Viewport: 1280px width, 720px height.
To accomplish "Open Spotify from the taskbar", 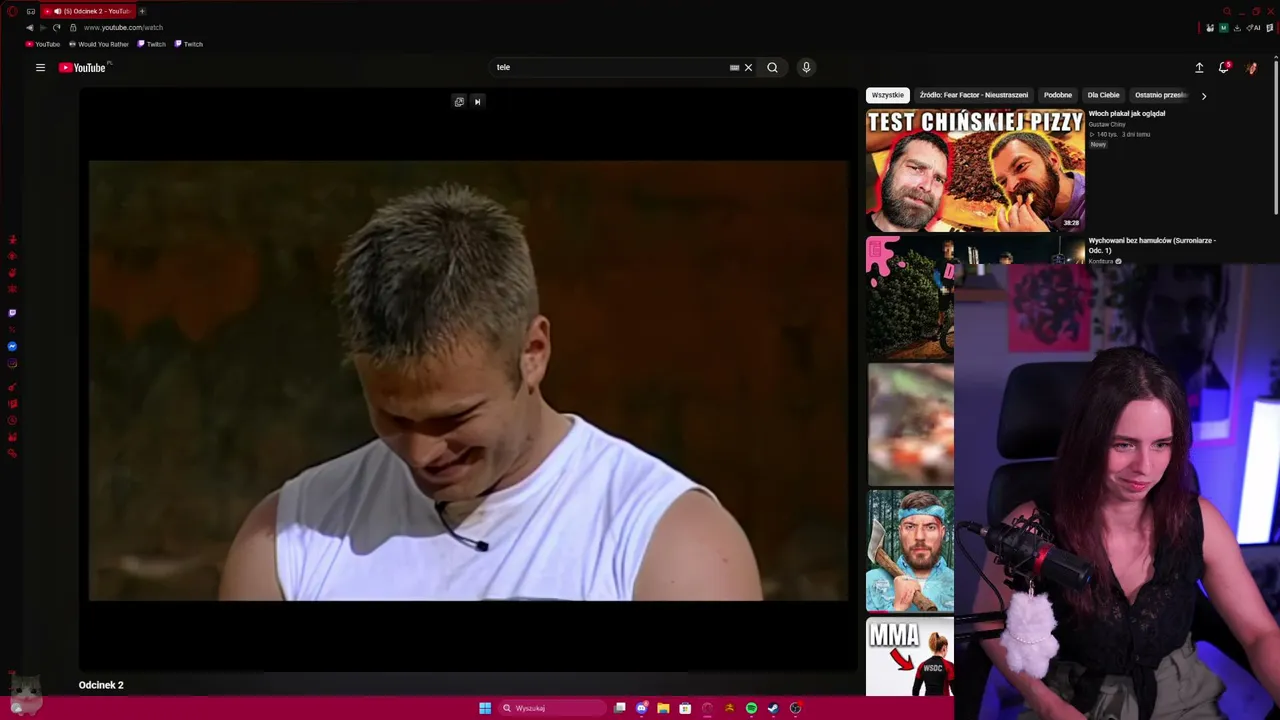I will click(751, 708).
